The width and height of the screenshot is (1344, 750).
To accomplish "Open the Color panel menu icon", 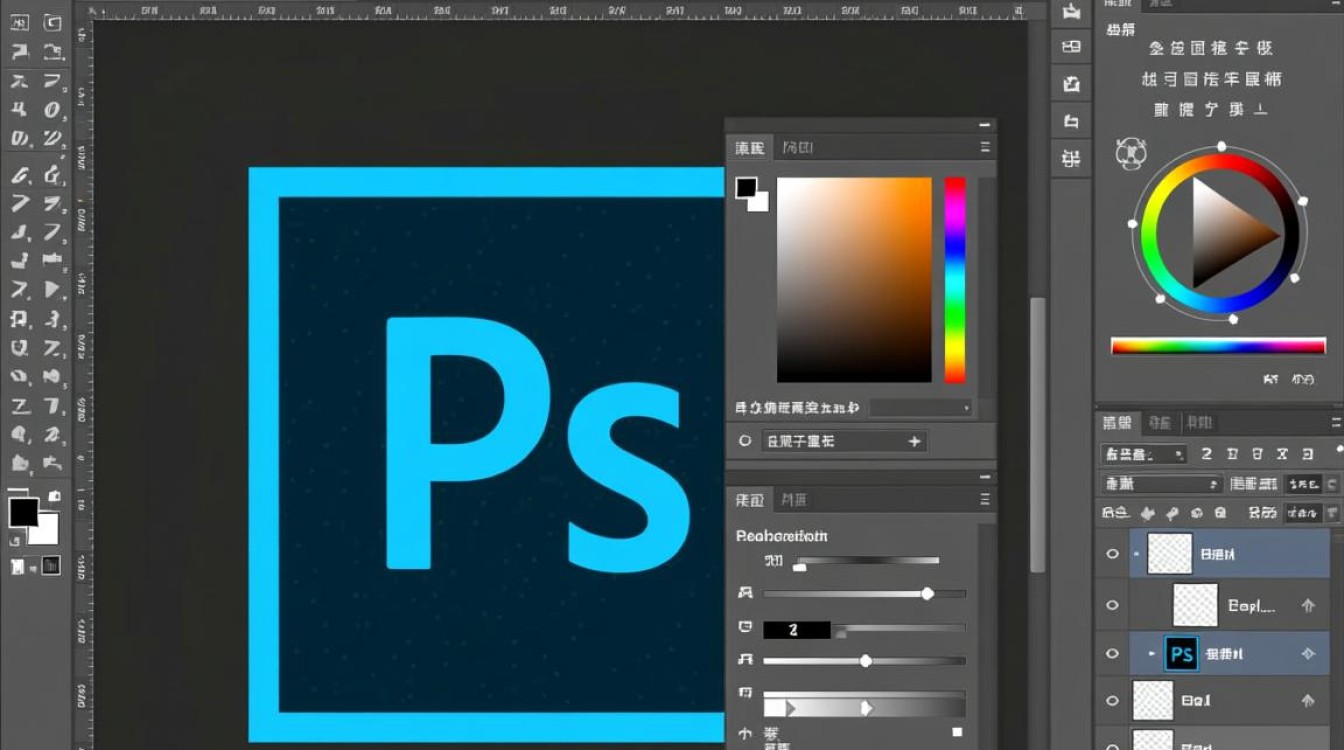I will click(x=985, y=146).
